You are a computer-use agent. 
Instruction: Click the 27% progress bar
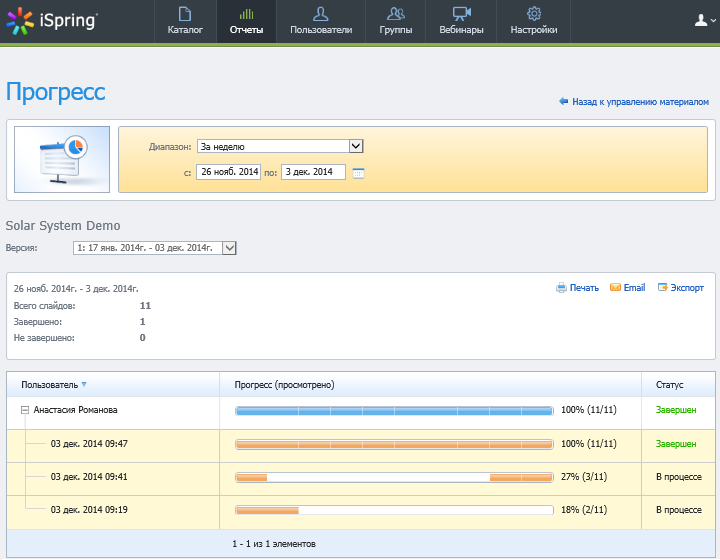394,477
